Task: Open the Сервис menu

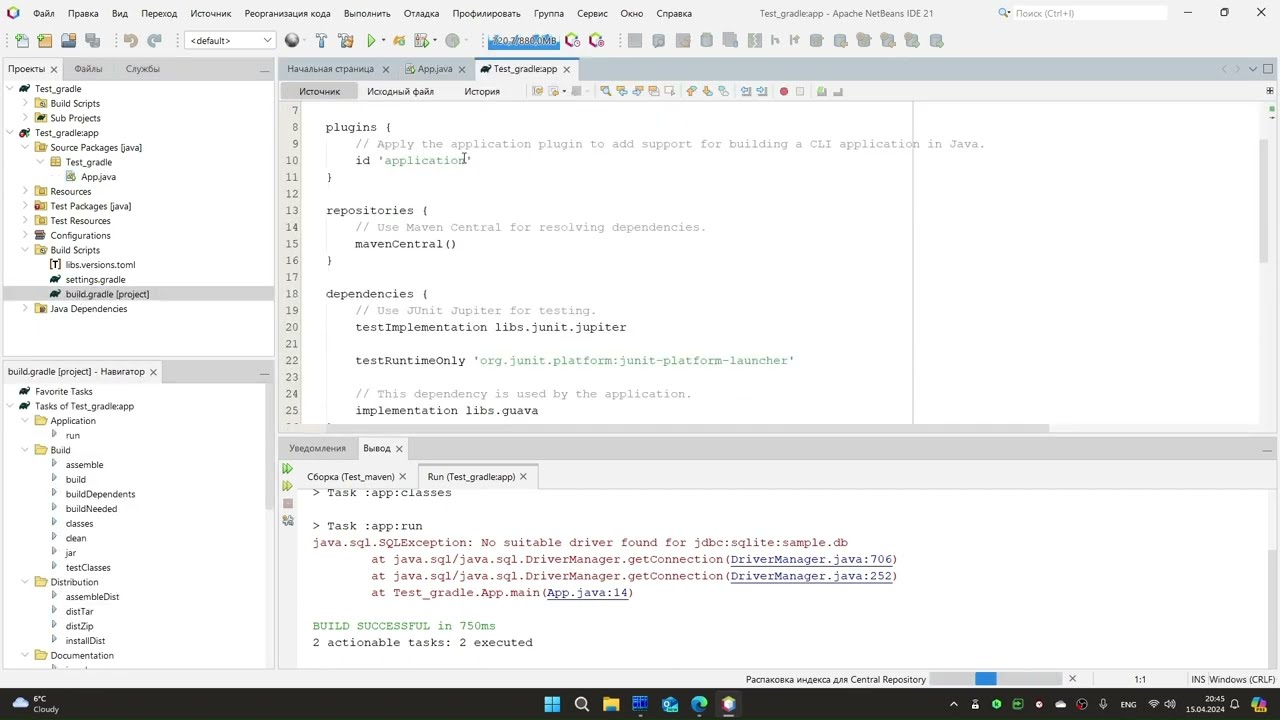Action: 592,13
